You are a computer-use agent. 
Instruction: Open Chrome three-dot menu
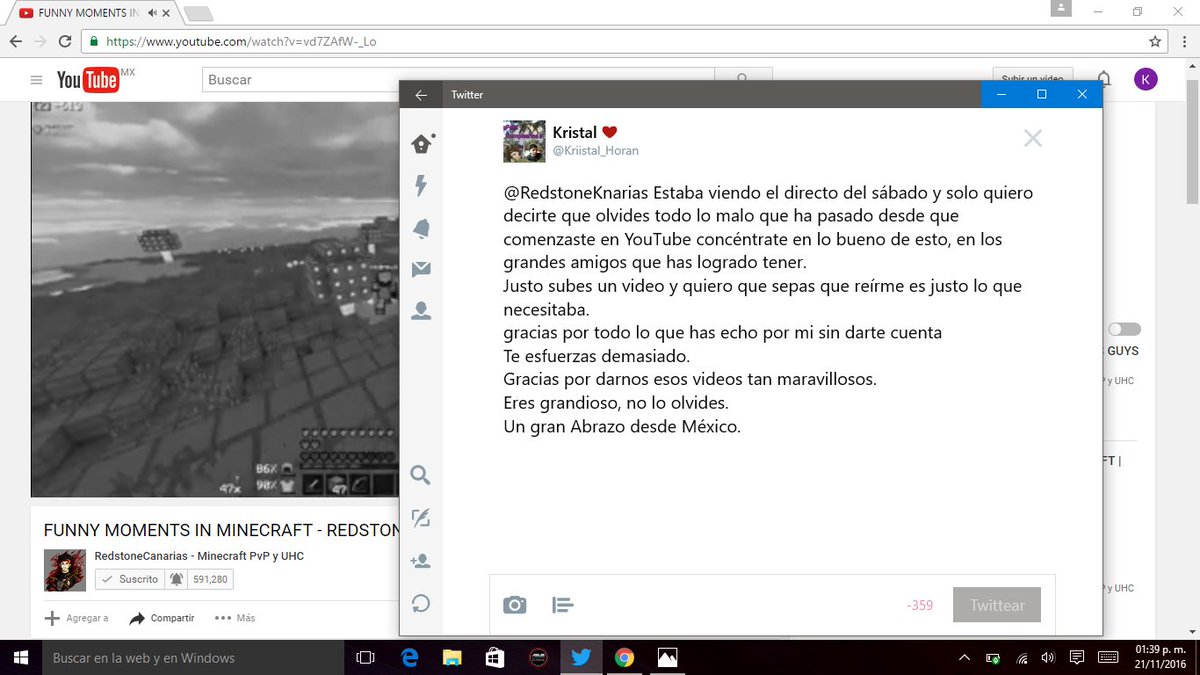coord(1184,42)
